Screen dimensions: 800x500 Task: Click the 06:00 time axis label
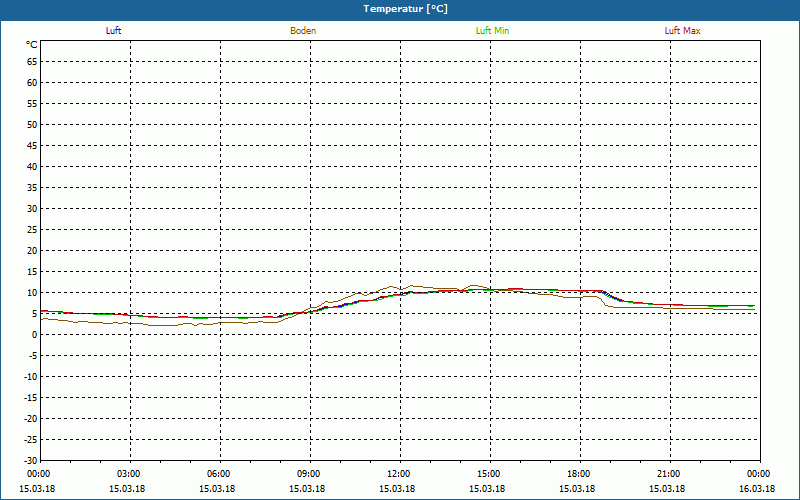(219, 474)
